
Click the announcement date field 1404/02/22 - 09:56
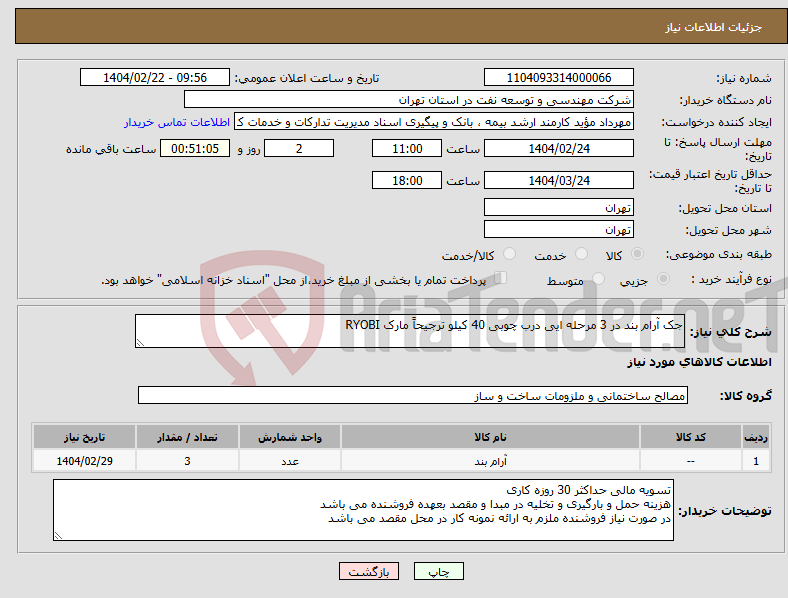click(155, 77)
